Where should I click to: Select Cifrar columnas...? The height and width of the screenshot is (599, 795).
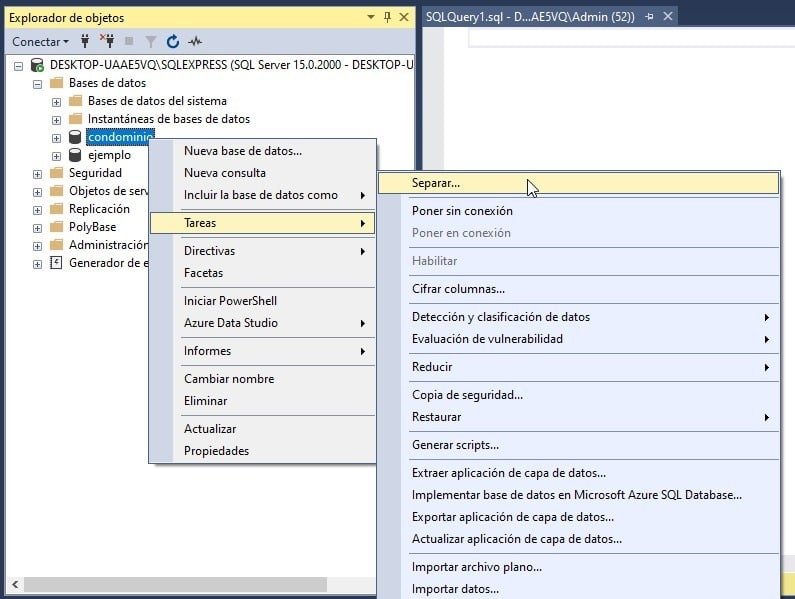click(579, 289)
